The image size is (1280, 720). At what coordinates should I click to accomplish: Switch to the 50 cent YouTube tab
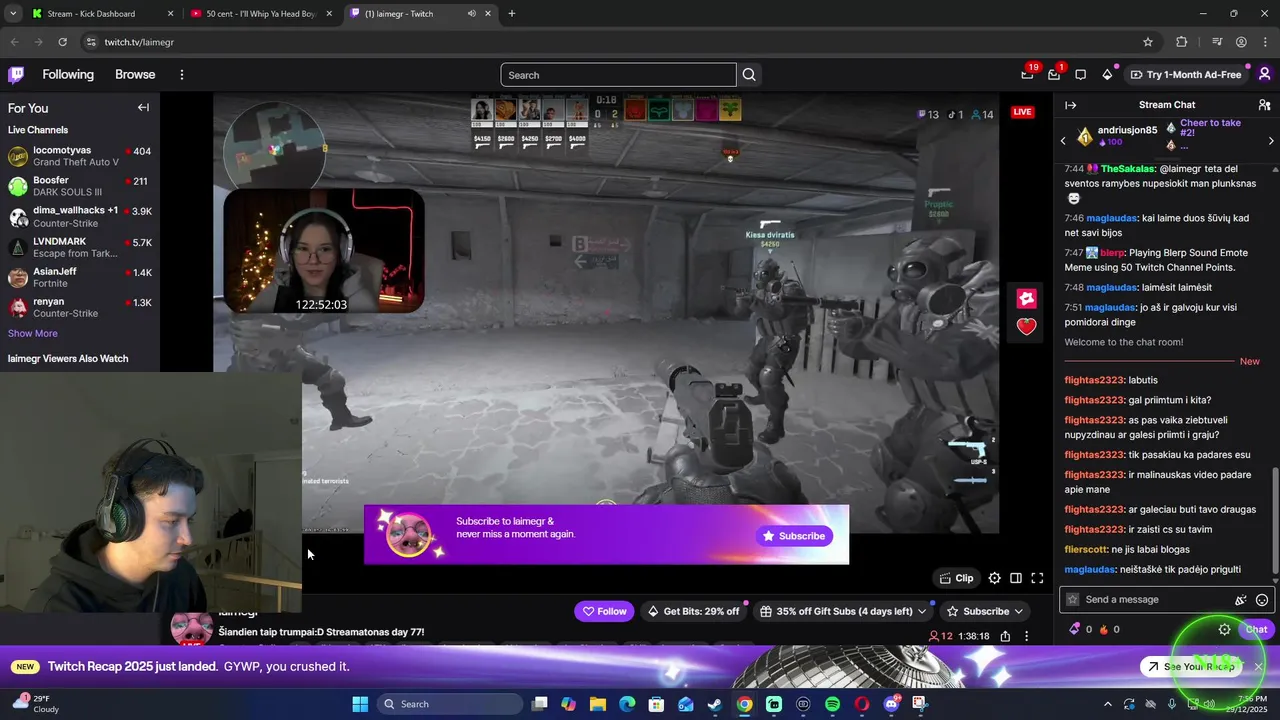click(260, 14)
